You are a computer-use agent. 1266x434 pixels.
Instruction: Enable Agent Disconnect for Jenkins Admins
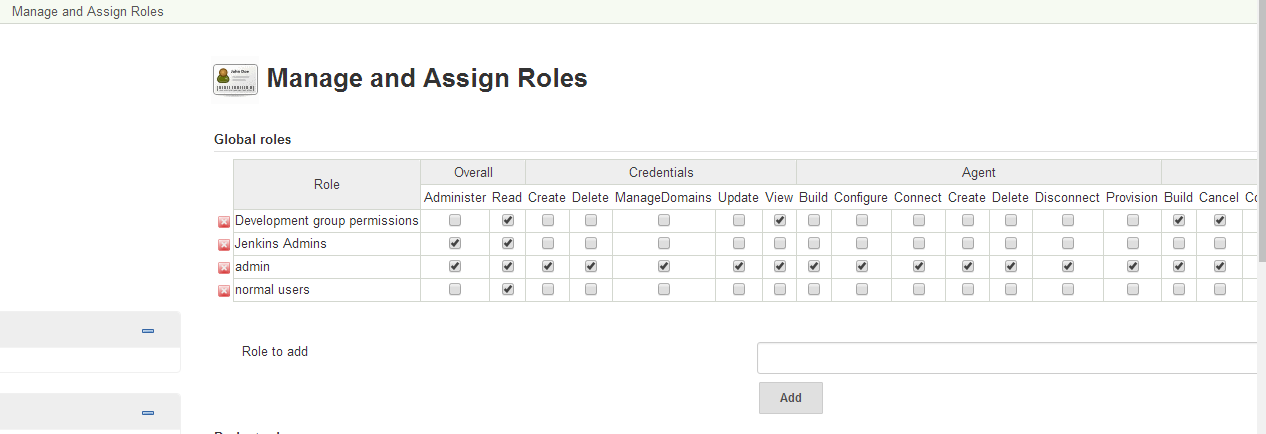tap(1068, 243)
